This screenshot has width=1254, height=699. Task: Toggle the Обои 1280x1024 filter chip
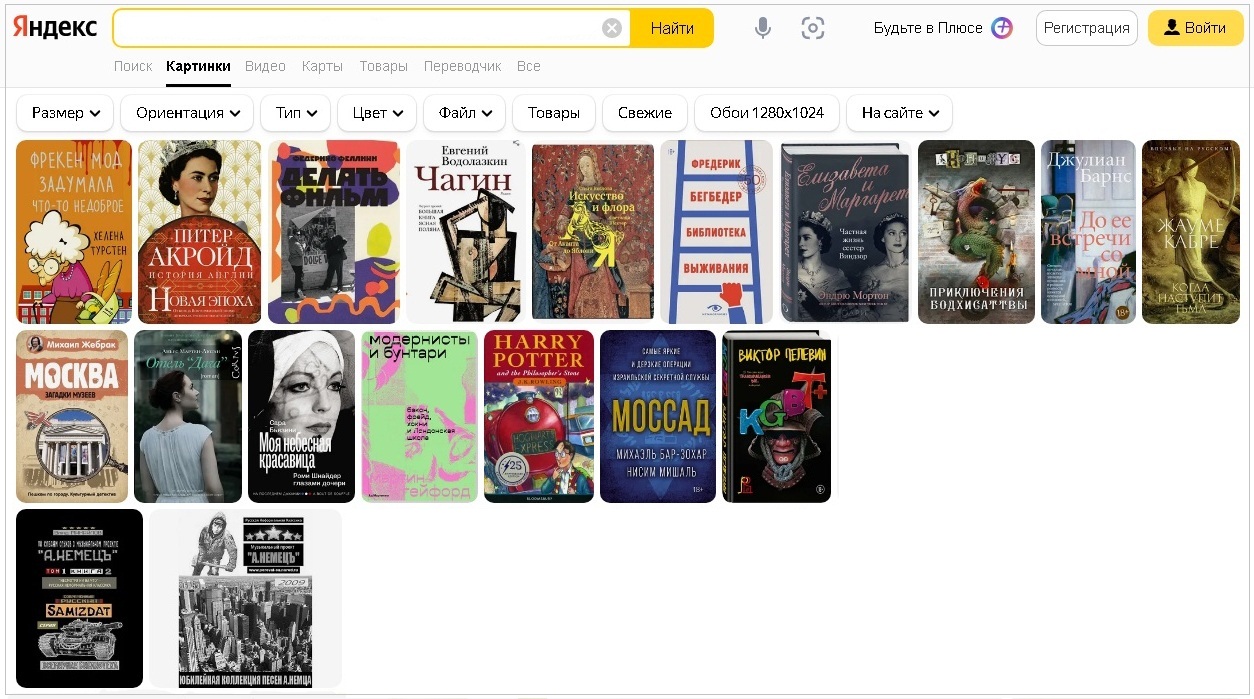767,113
